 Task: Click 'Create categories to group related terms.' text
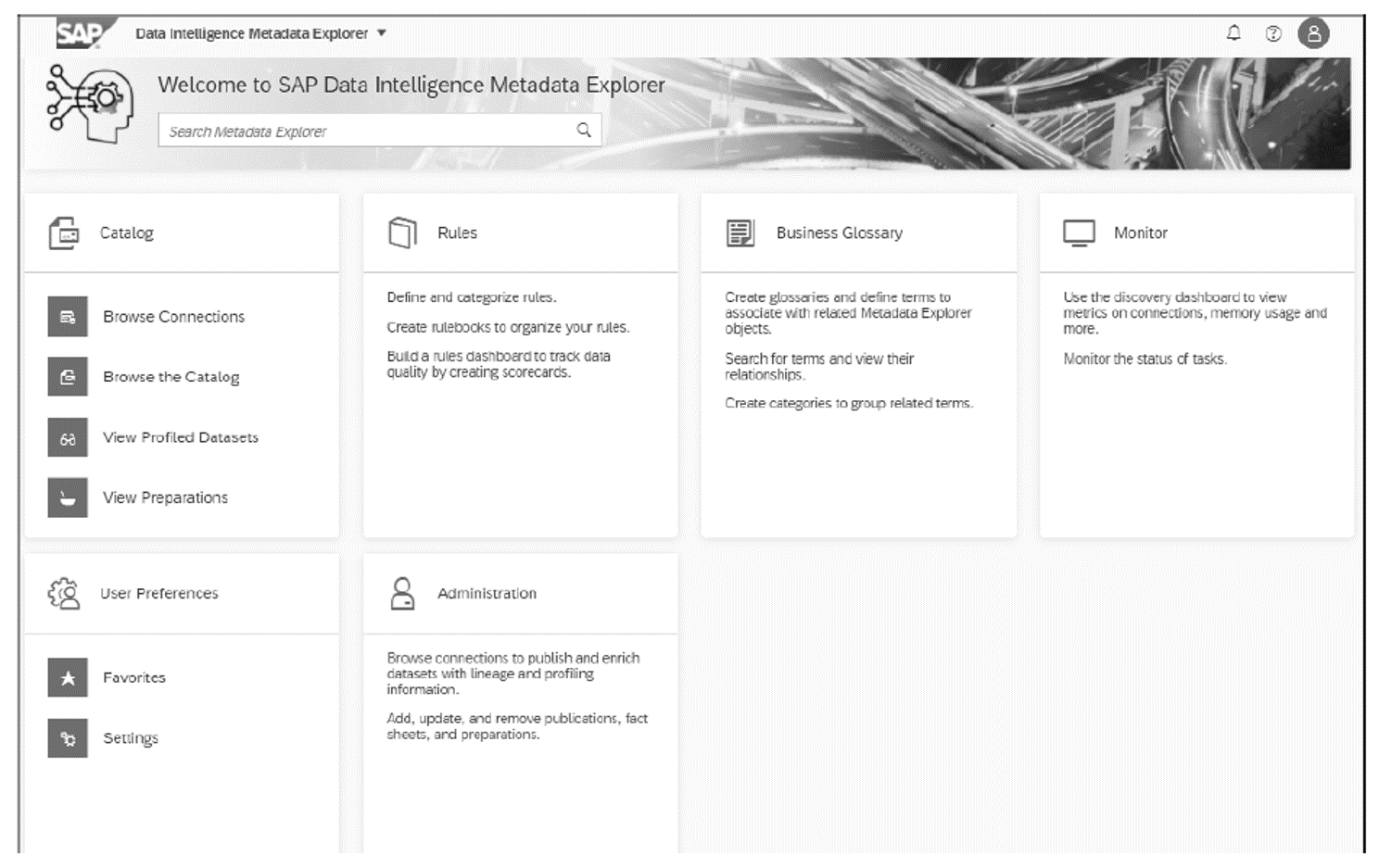click(849, 403)
